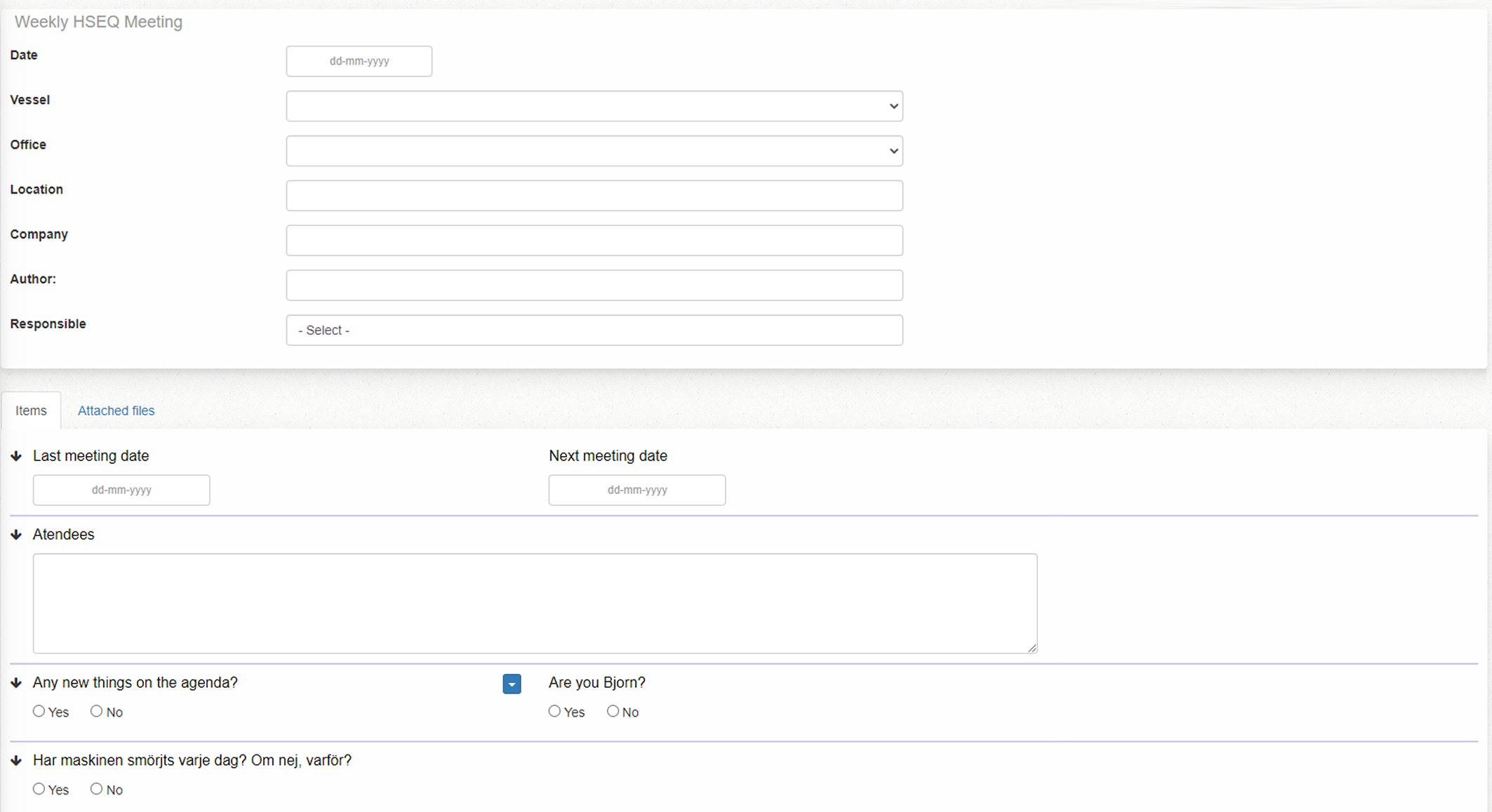Select No for Are you Bjorn
Image resolution: width=1492 pixels, height=812 pixels.
click(x=613, y=712)
